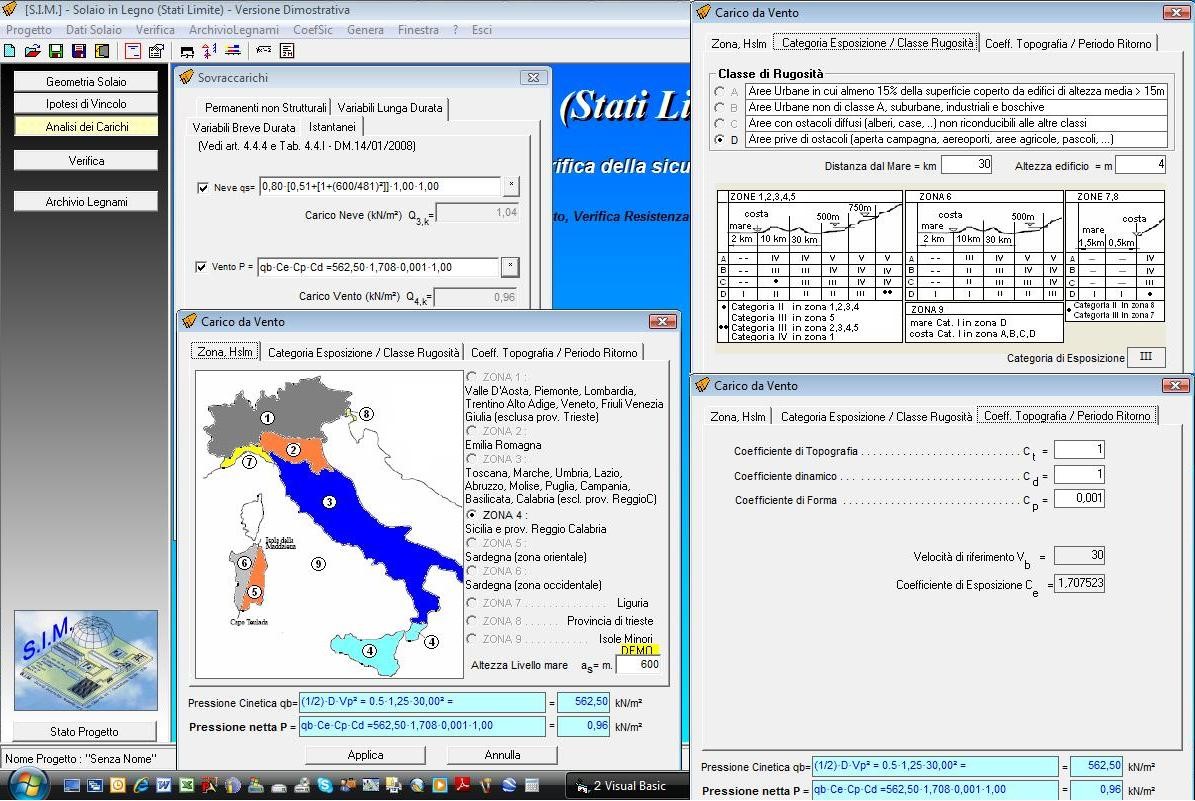Open the CoefSic menu
The height and width of the screenshot is (801, 1195).
pos(312,30)
